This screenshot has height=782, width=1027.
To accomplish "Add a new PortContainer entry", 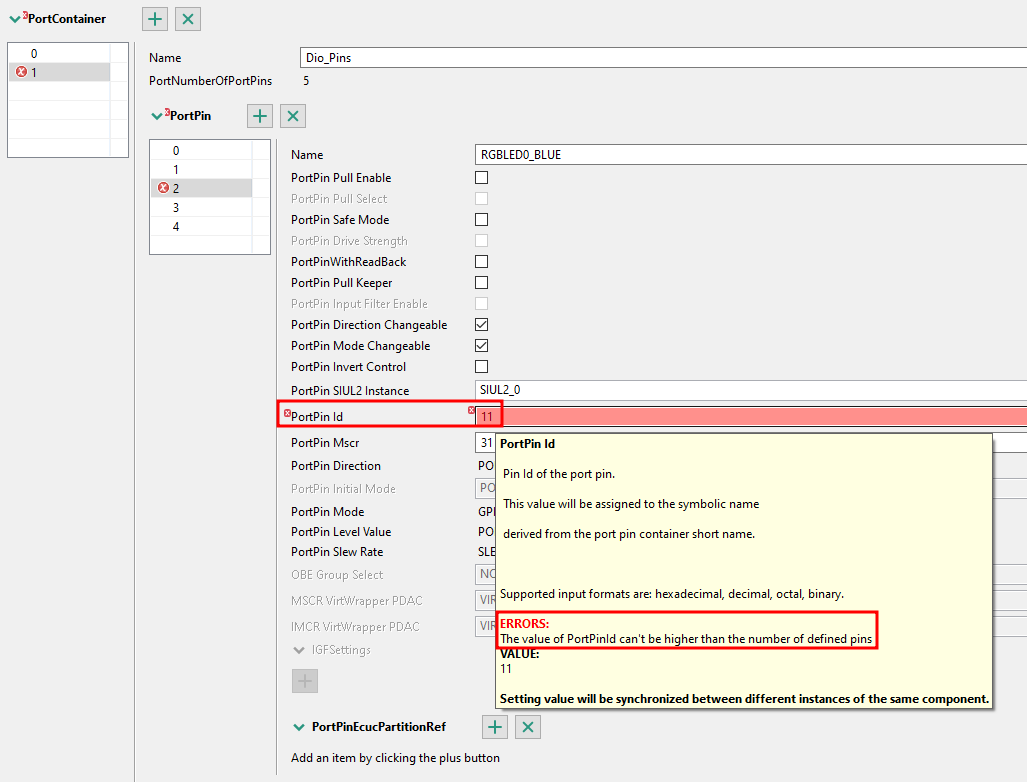I will (x=154, y=18).
